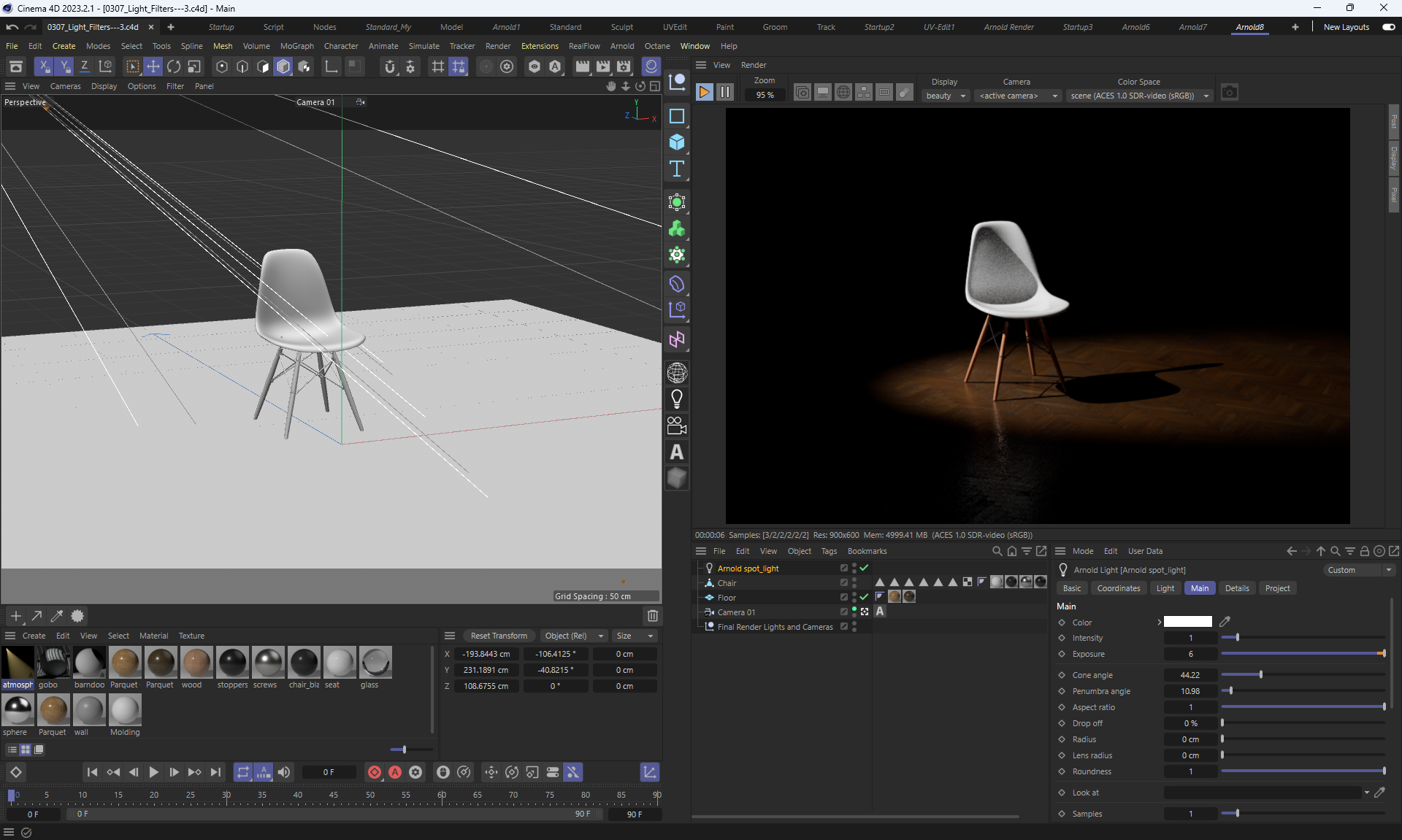Click the Reset Transform button
Image resolution: width=1402 pixels, height=840 pixels.
tap(499, 636)
